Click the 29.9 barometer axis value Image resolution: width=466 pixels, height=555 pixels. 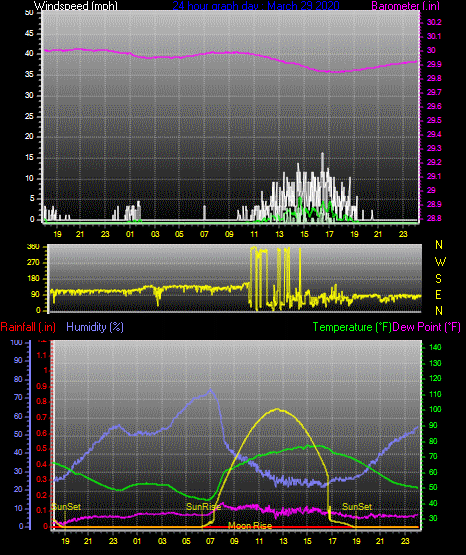[x=434, y=64]
